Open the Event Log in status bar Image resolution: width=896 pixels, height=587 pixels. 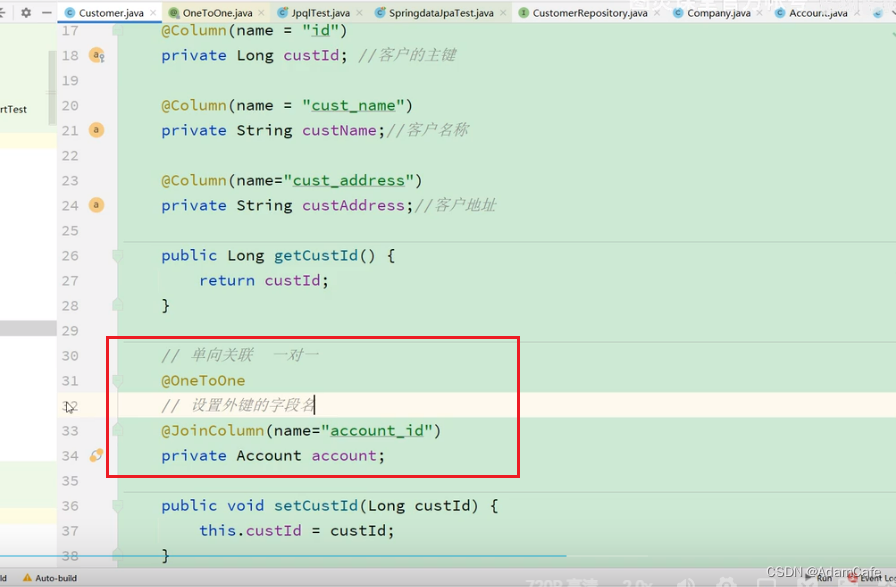click(x=871, y=578)
